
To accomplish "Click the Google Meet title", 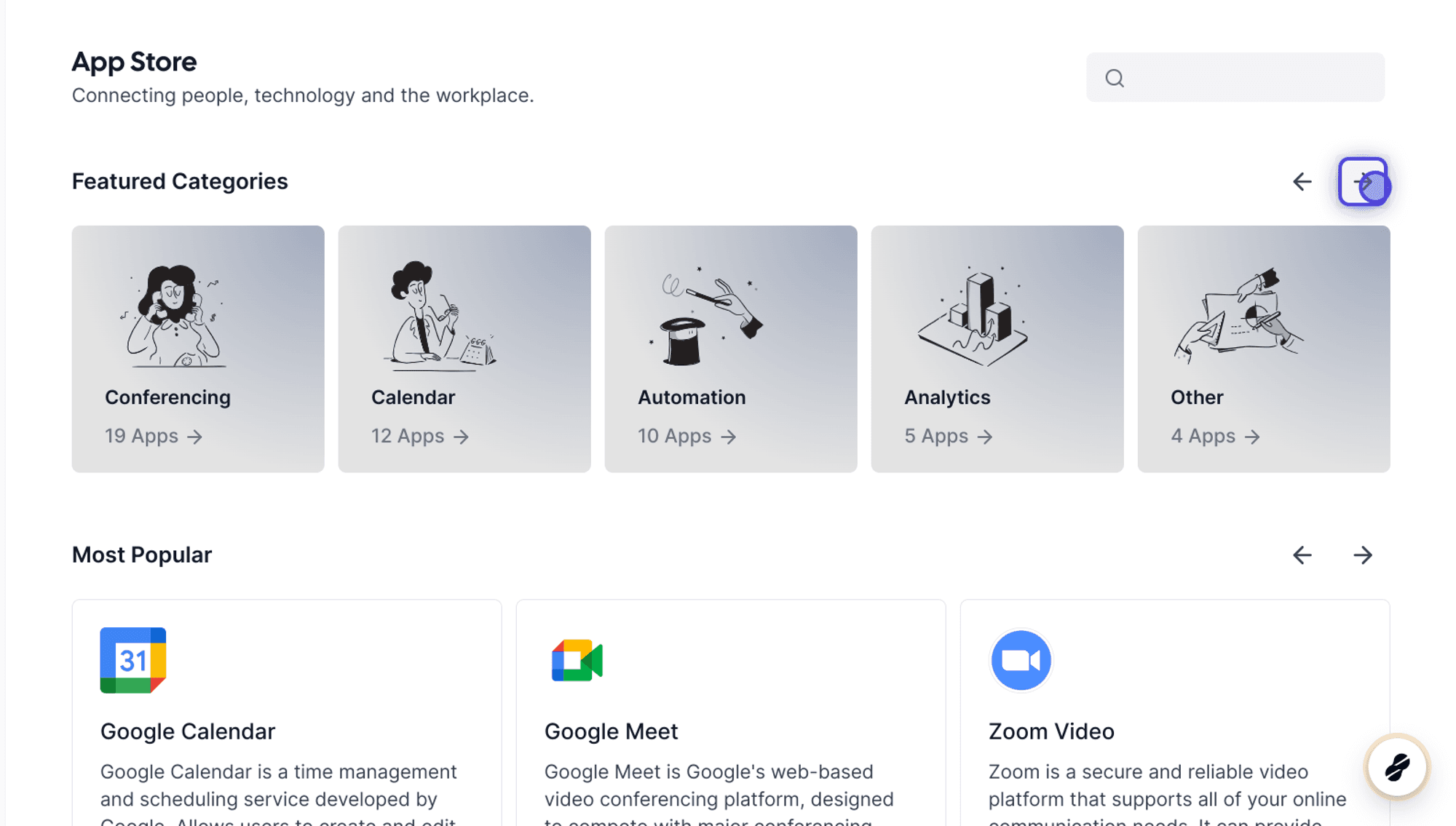I will point(612,731).
